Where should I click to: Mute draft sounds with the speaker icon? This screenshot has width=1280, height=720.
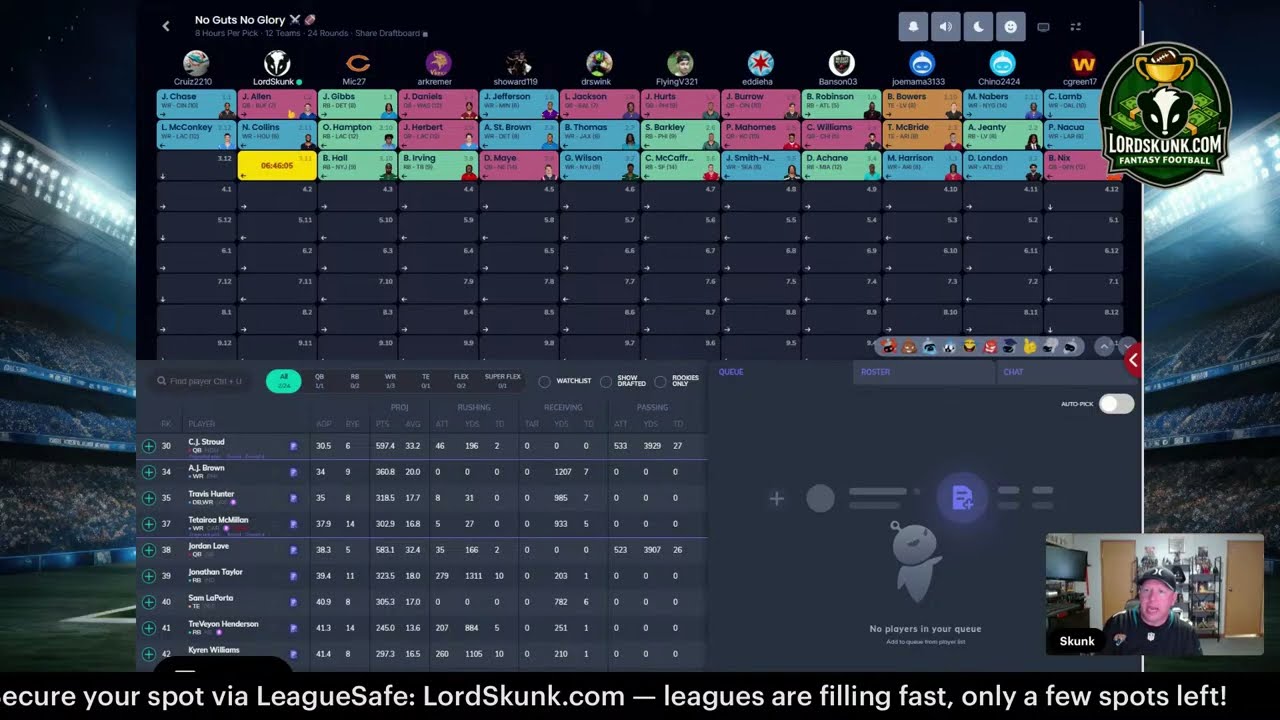point(946,27)
